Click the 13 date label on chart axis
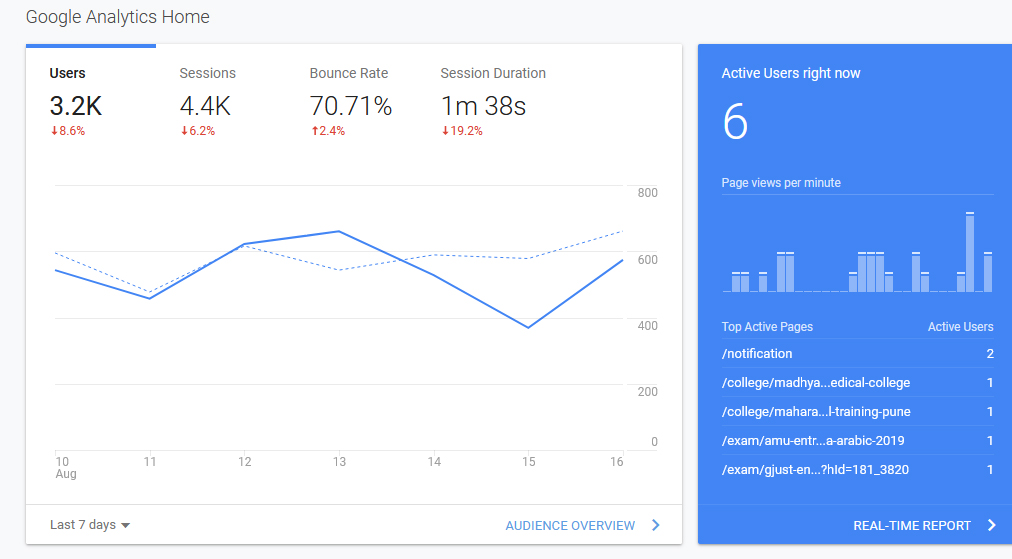The height and width of the screenshot is (559, 1012). pyautogui.click(x=339, y=462)
